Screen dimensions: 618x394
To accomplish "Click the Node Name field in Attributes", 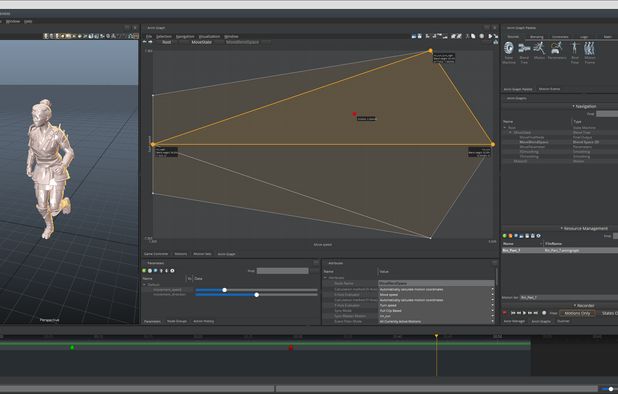I will (436, 283).
